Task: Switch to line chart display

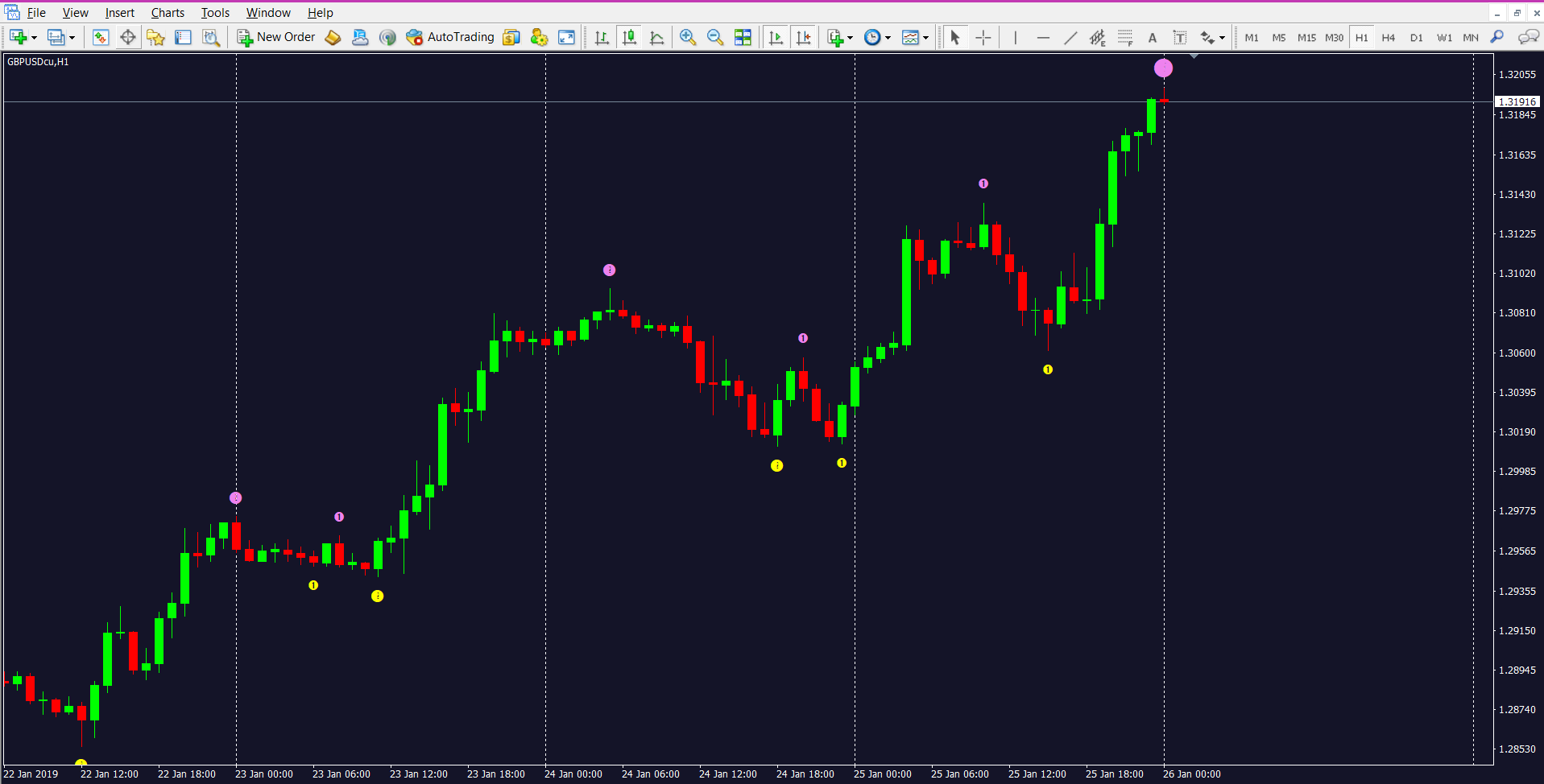Action: [x=657, y=37]
